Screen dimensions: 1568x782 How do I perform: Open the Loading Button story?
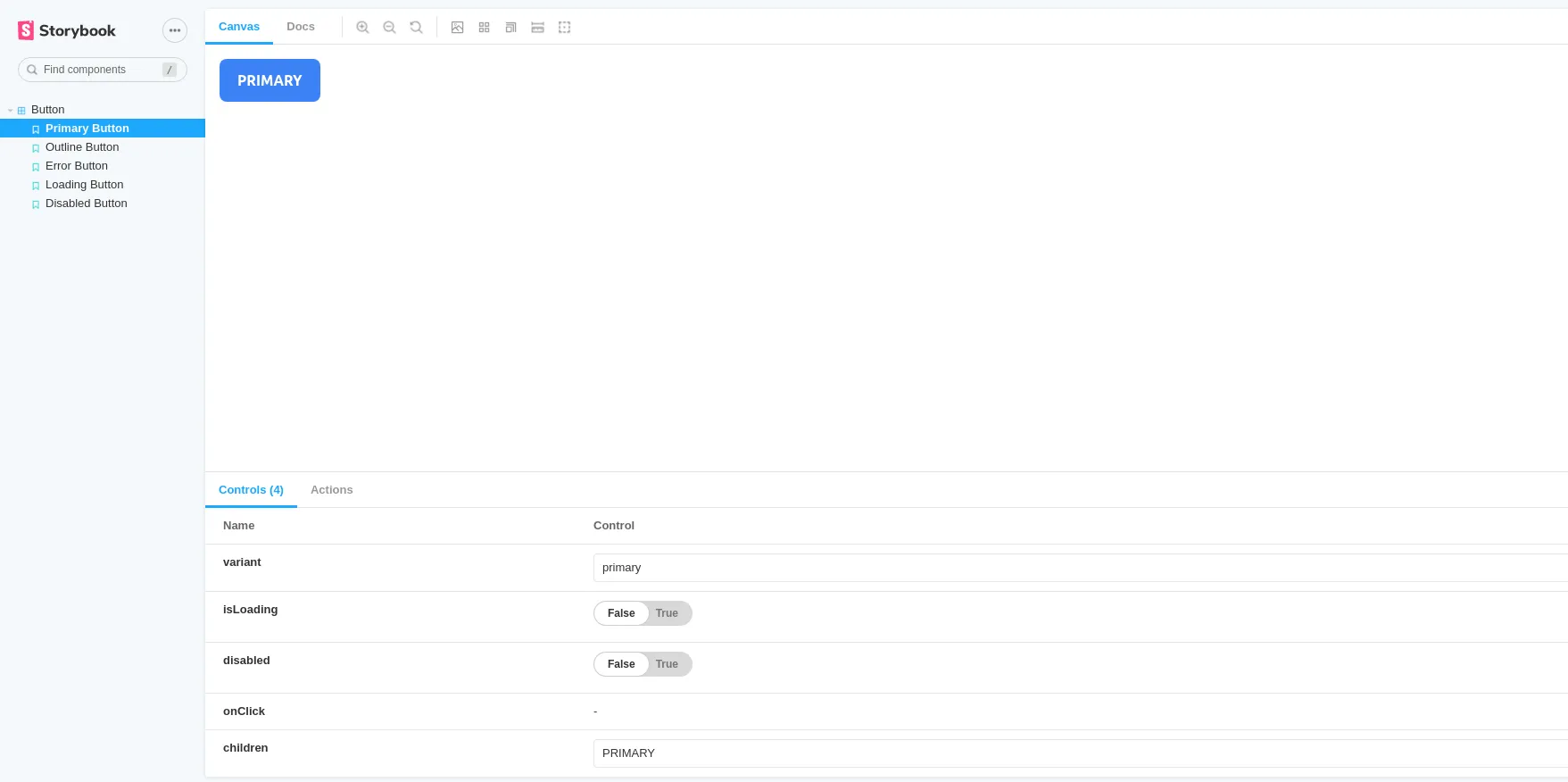coord(84,185)
